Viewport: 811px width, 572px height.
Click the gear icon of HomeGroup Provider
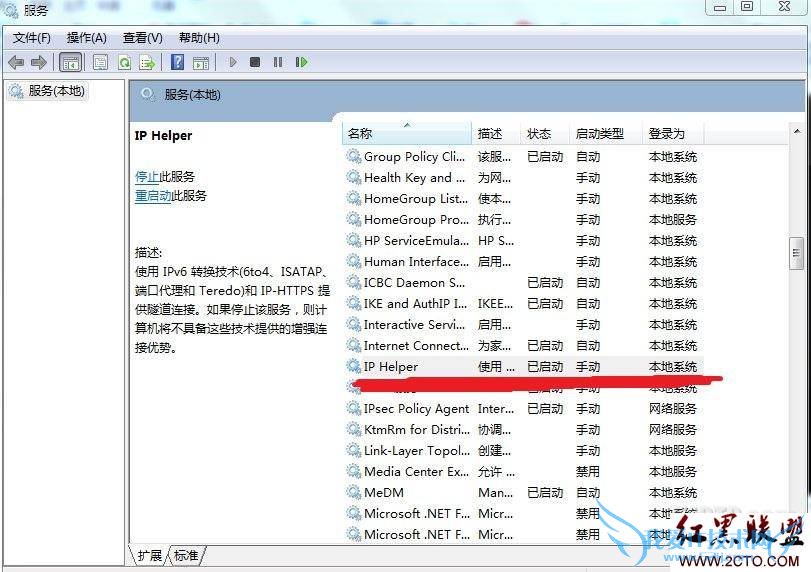(354, 219)
